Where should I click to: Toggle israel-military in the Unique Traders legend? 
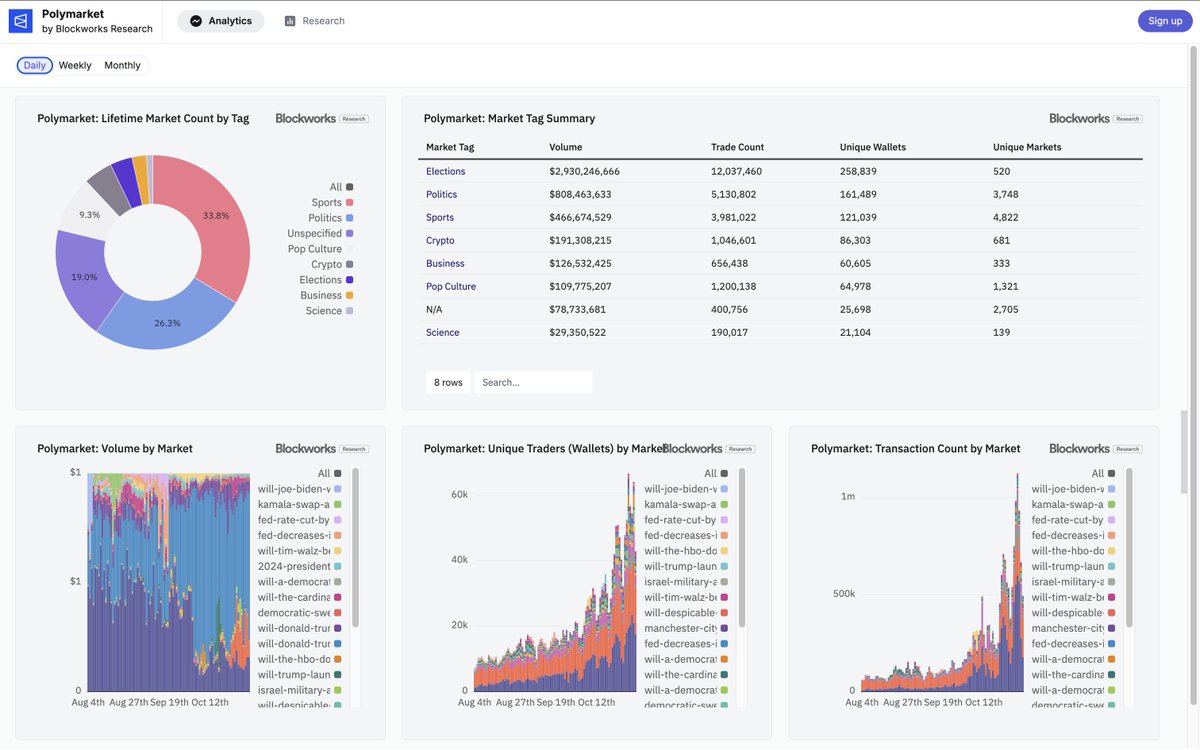click(x=687, y=582)
